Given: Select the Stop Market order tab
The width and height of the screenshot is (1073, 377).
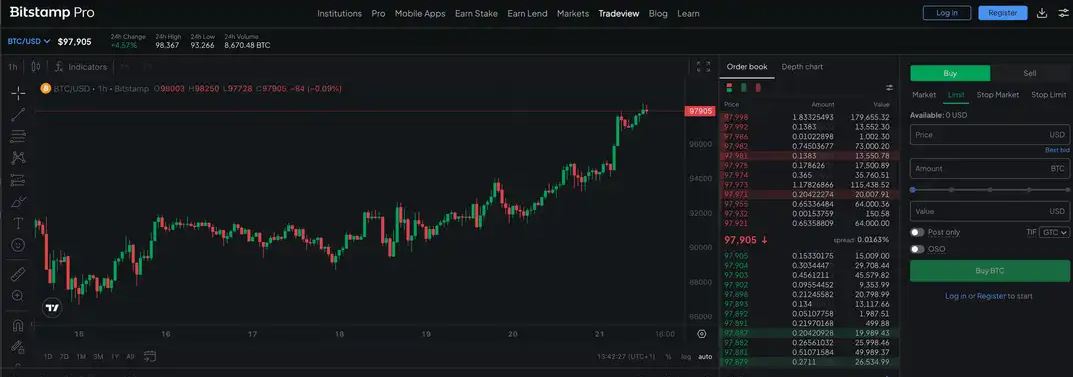Looking at the screenshot, I should (x=998, y=95).
